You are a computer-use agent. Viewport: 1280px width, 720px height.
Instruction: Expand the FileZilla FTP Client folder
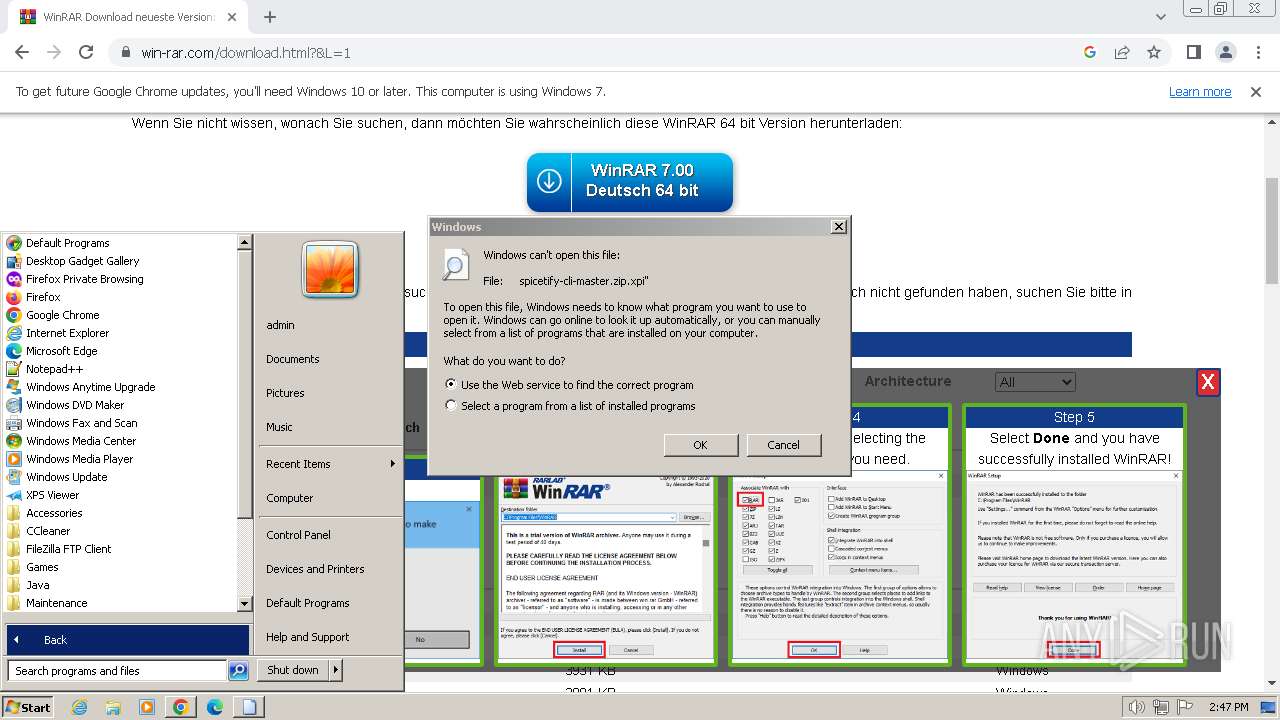pyautogui.click(x=69, y=549)
